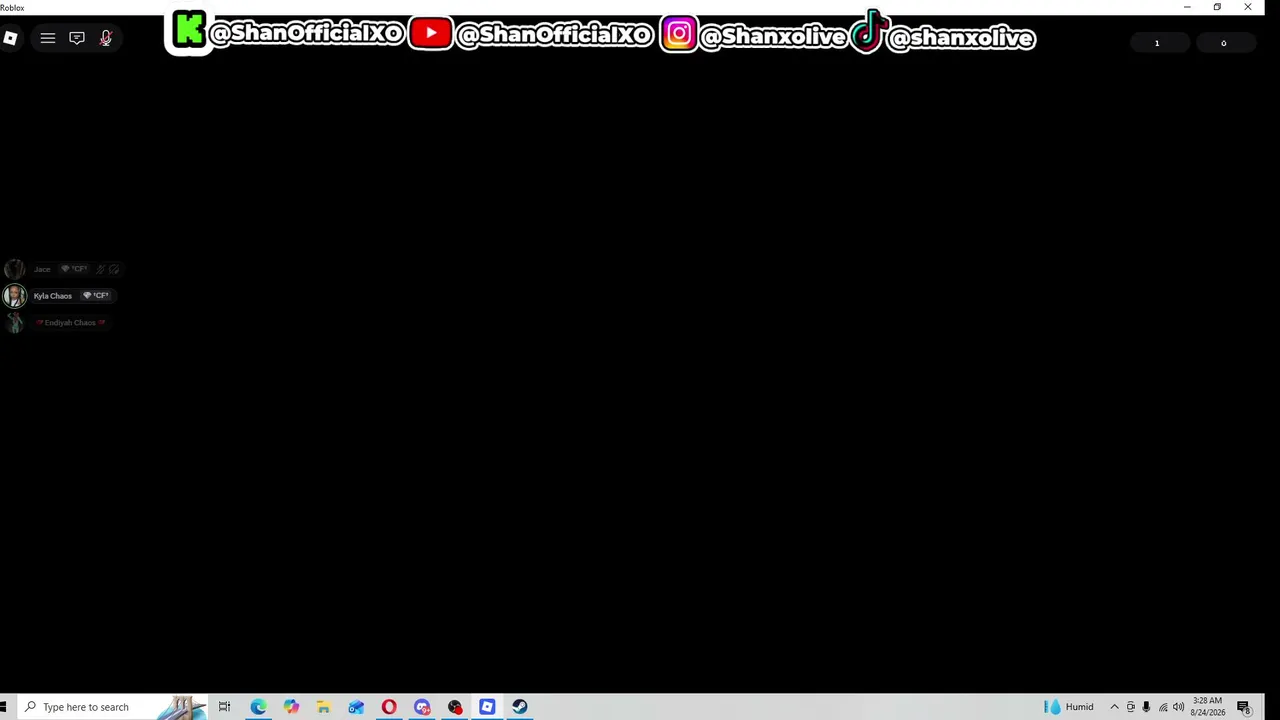Open Task View on the taskbar
Screen dimensions: 1280x720
(x=224, y=707)
